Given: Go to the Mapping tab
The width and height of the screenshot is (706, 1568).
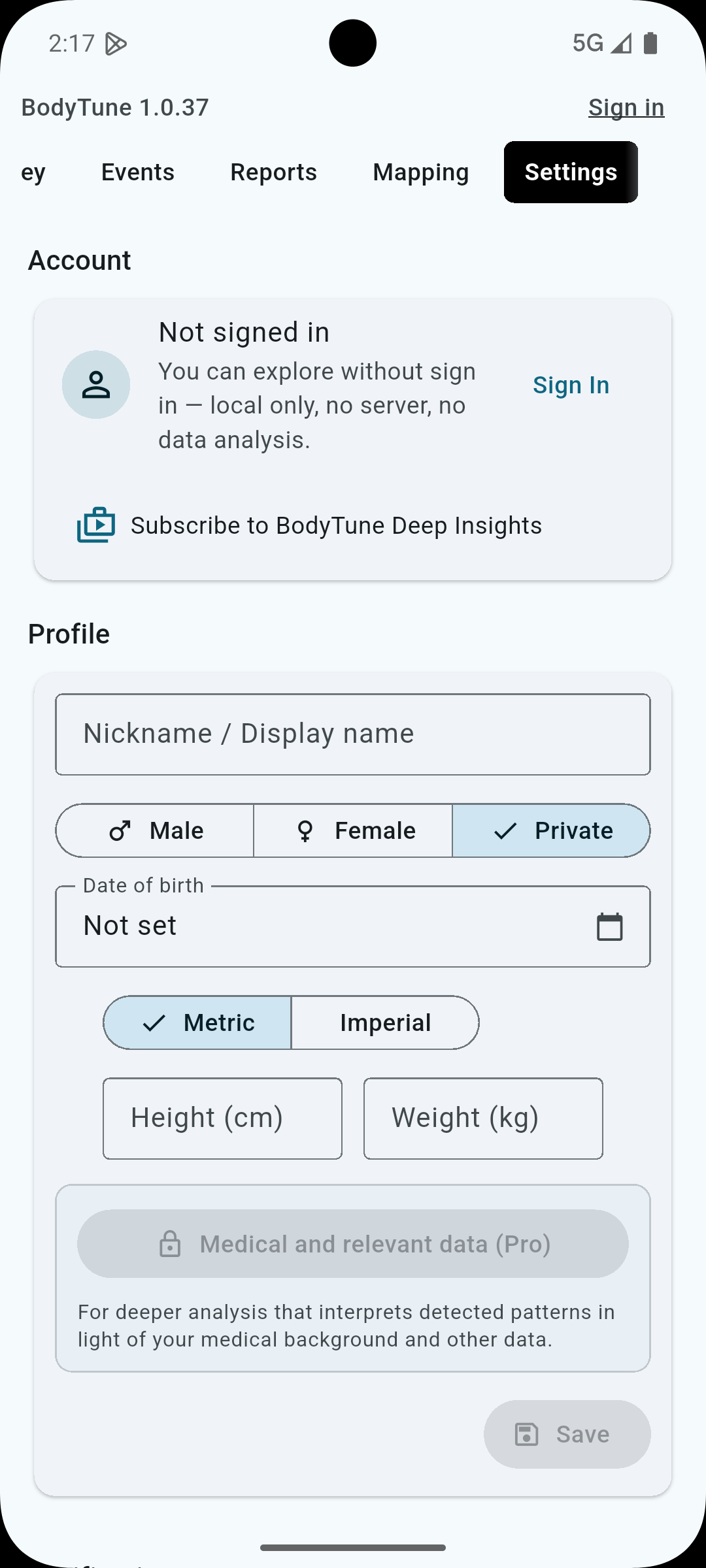Looking at the screenshot, I should [x=420, y=172].
